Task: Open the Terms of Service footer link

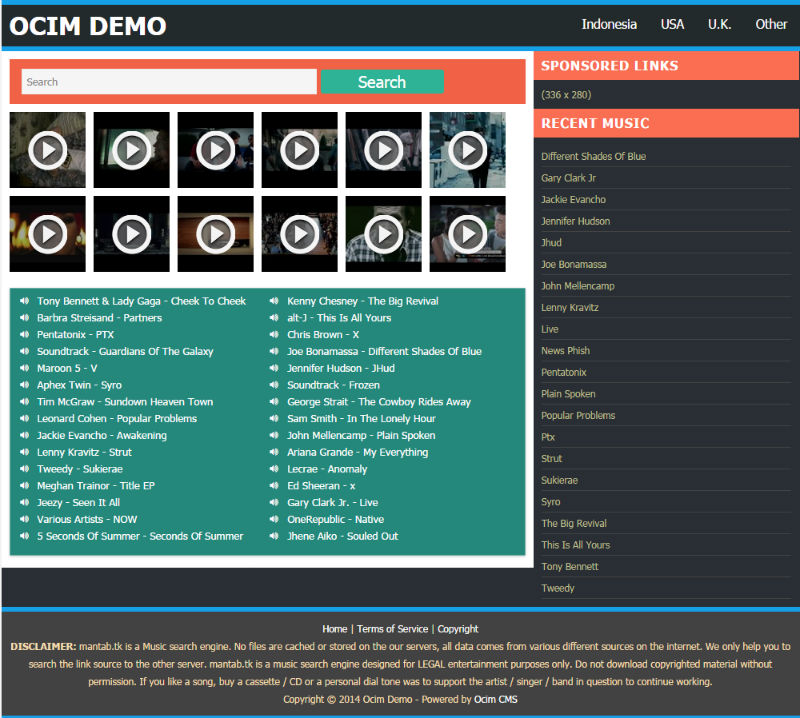Action: [x=392, y=629]
